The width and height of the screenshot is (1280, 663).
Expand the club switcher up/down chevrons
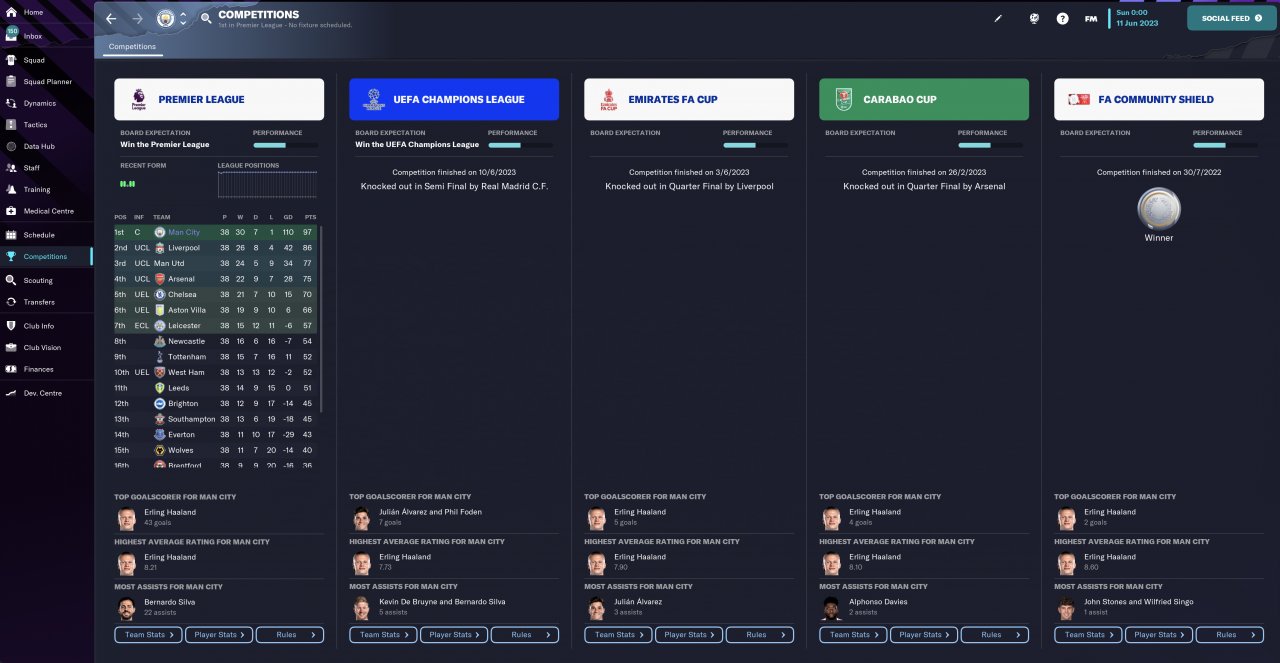click(x=183, y=18)
